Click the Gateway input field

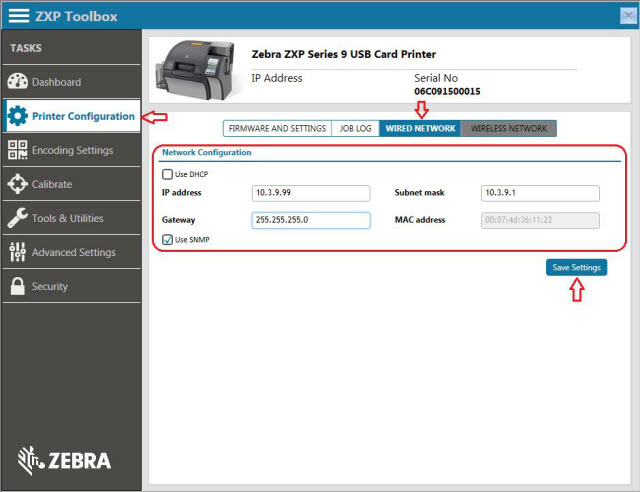[x=311, y=220]
